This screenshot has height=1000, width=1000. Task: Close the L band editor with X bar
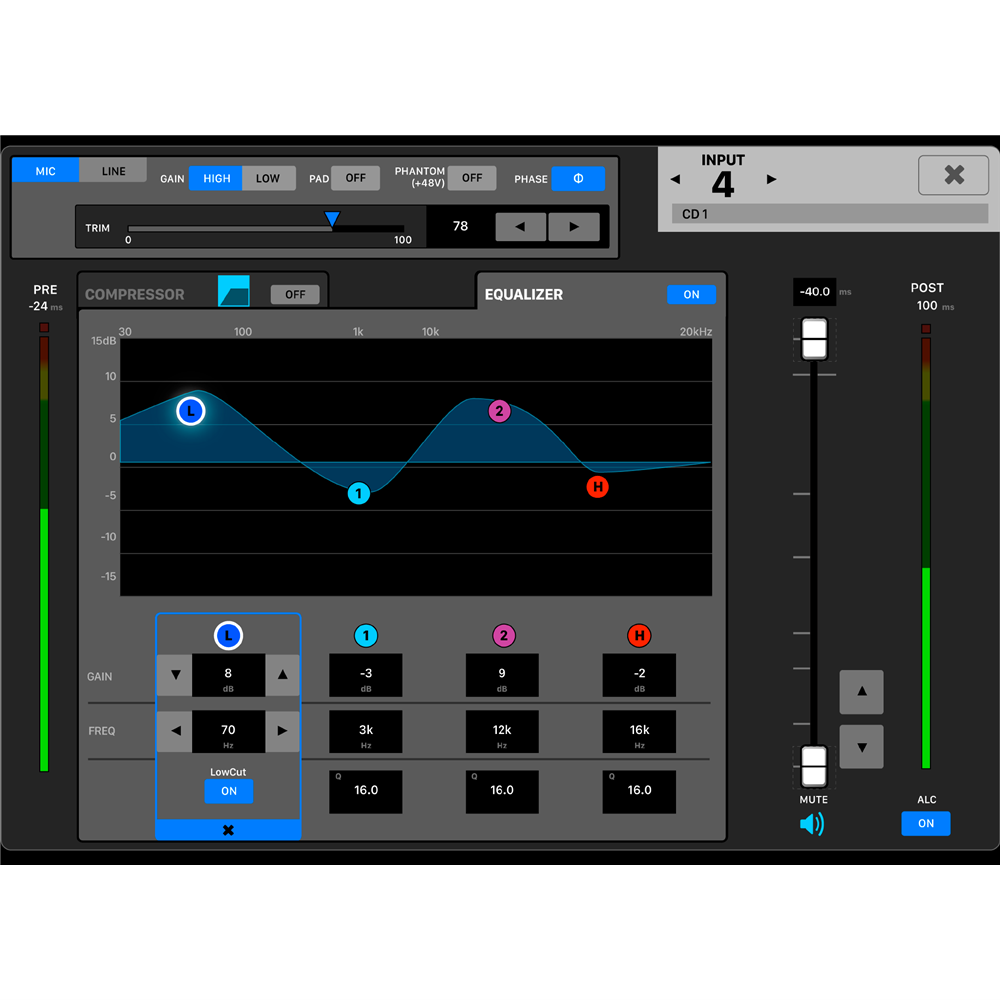tap(228, 830)
